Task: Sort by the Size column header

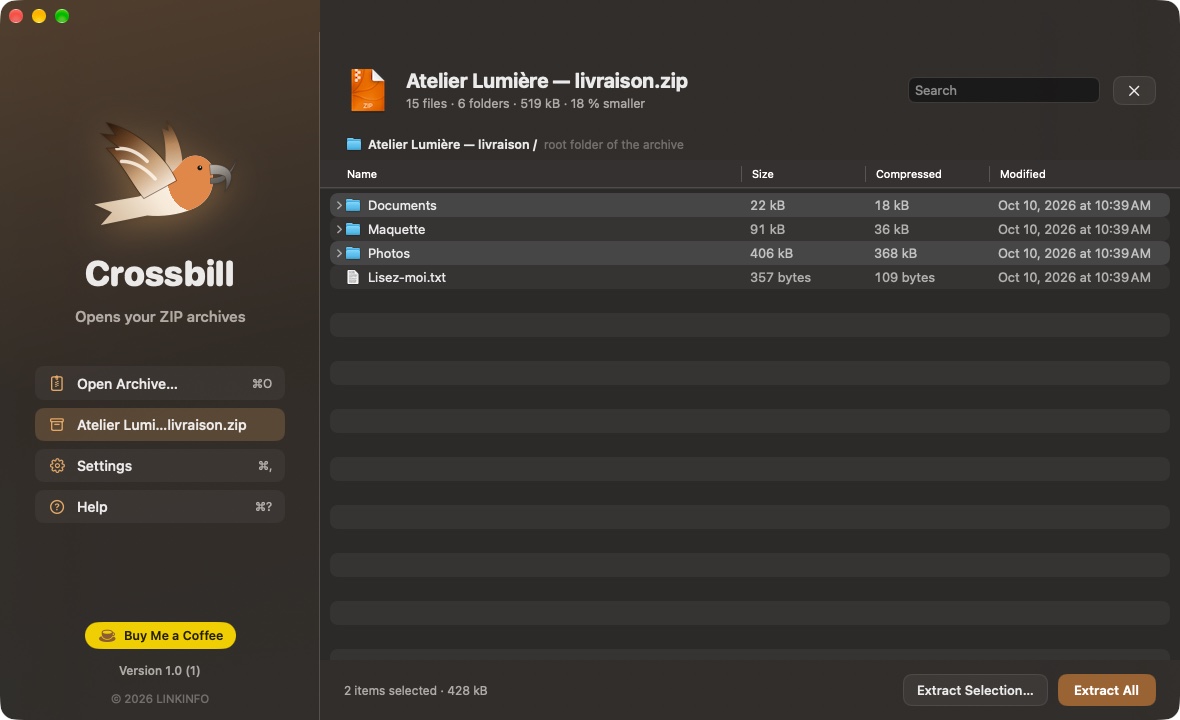Action: point(762,175)
